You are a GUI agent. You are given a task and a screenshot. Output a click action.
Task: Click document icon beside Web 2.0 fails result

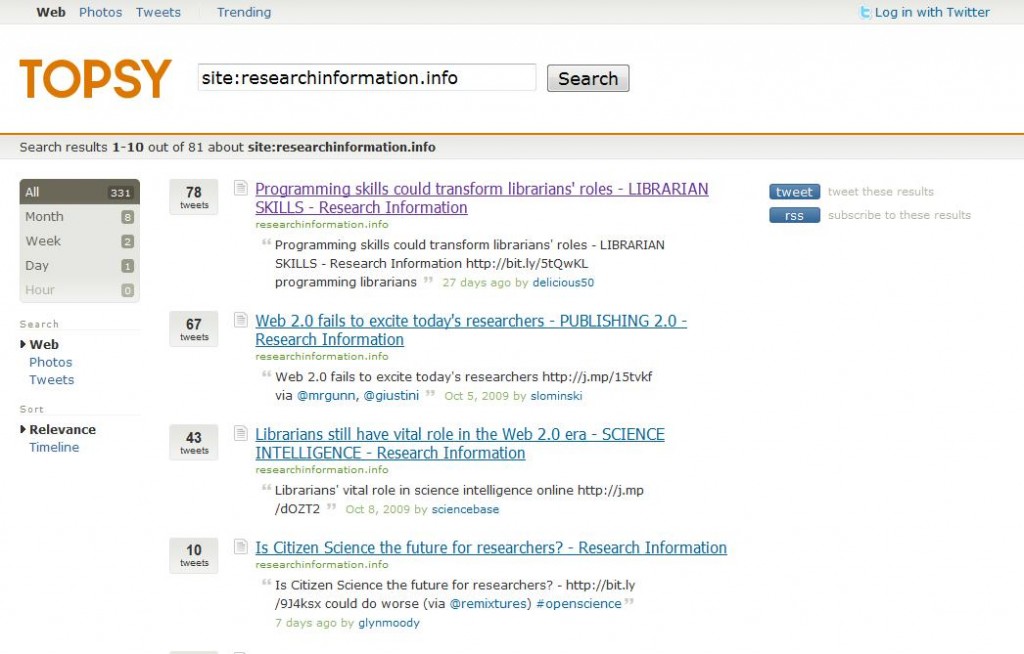pyautogui.click(x=240, y=319)
